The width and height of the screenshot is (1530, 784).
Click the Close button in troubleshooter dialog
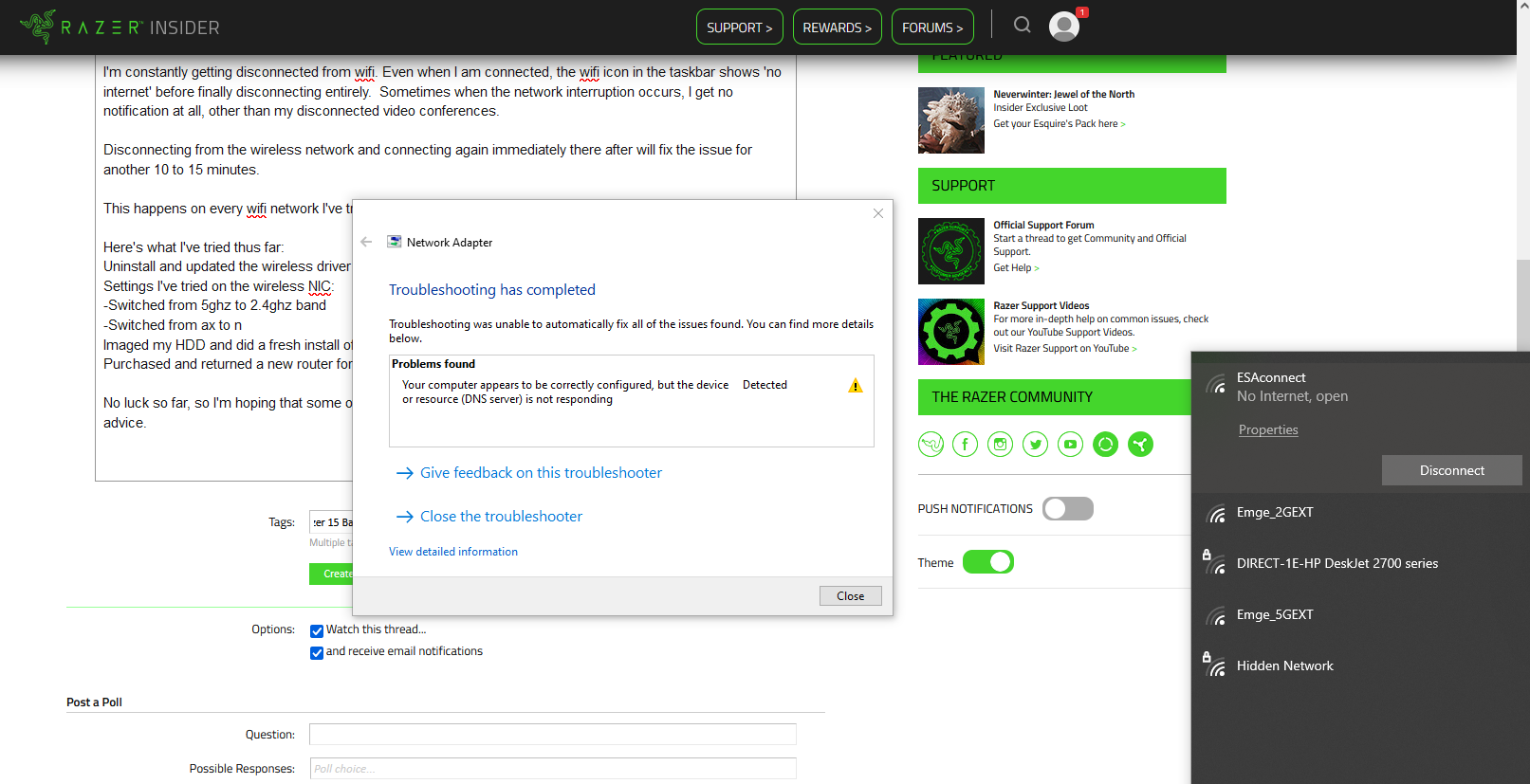[x=850, y=595]
